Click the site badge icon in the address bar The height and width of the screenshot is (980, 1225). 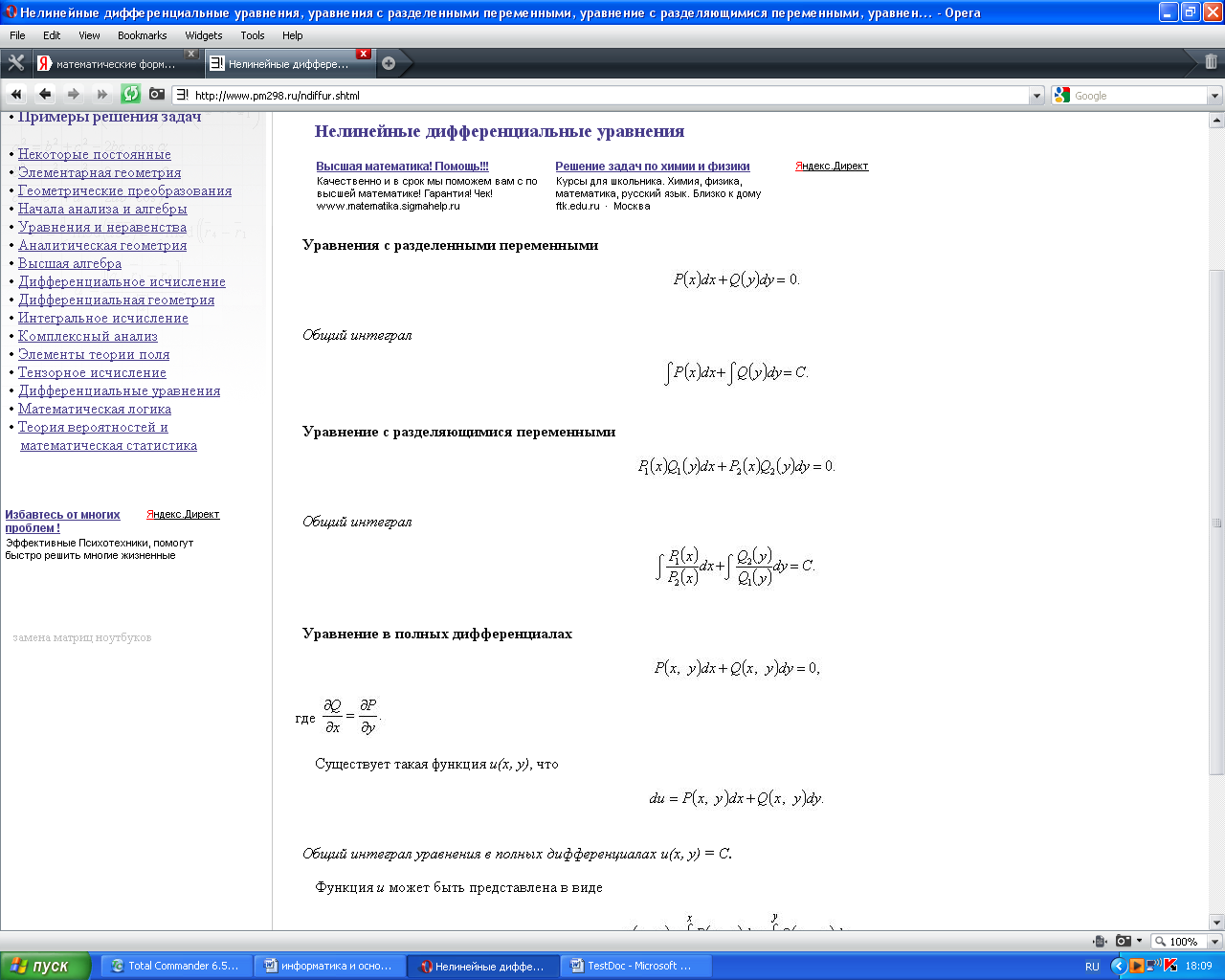pos(183,95)
